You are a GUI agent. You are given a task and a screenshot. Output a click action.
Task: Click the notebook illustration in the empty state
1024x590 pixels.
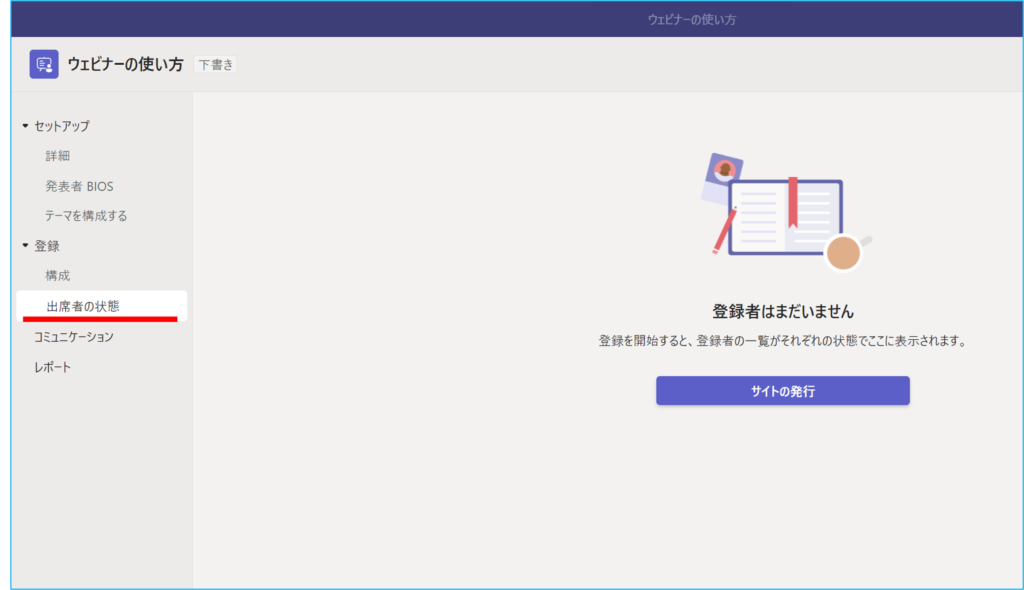click(785, 216)
